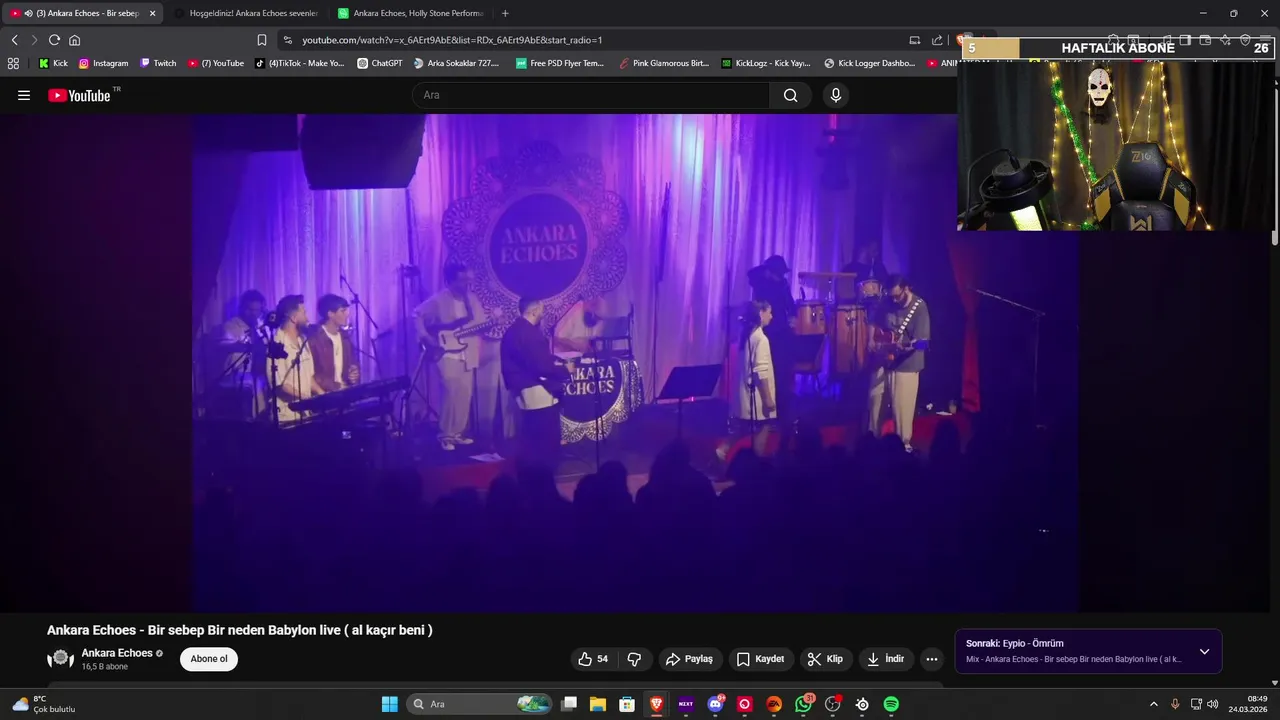Open Discord from the taskbar
The image size is (1280, 720).
point(715,704)
